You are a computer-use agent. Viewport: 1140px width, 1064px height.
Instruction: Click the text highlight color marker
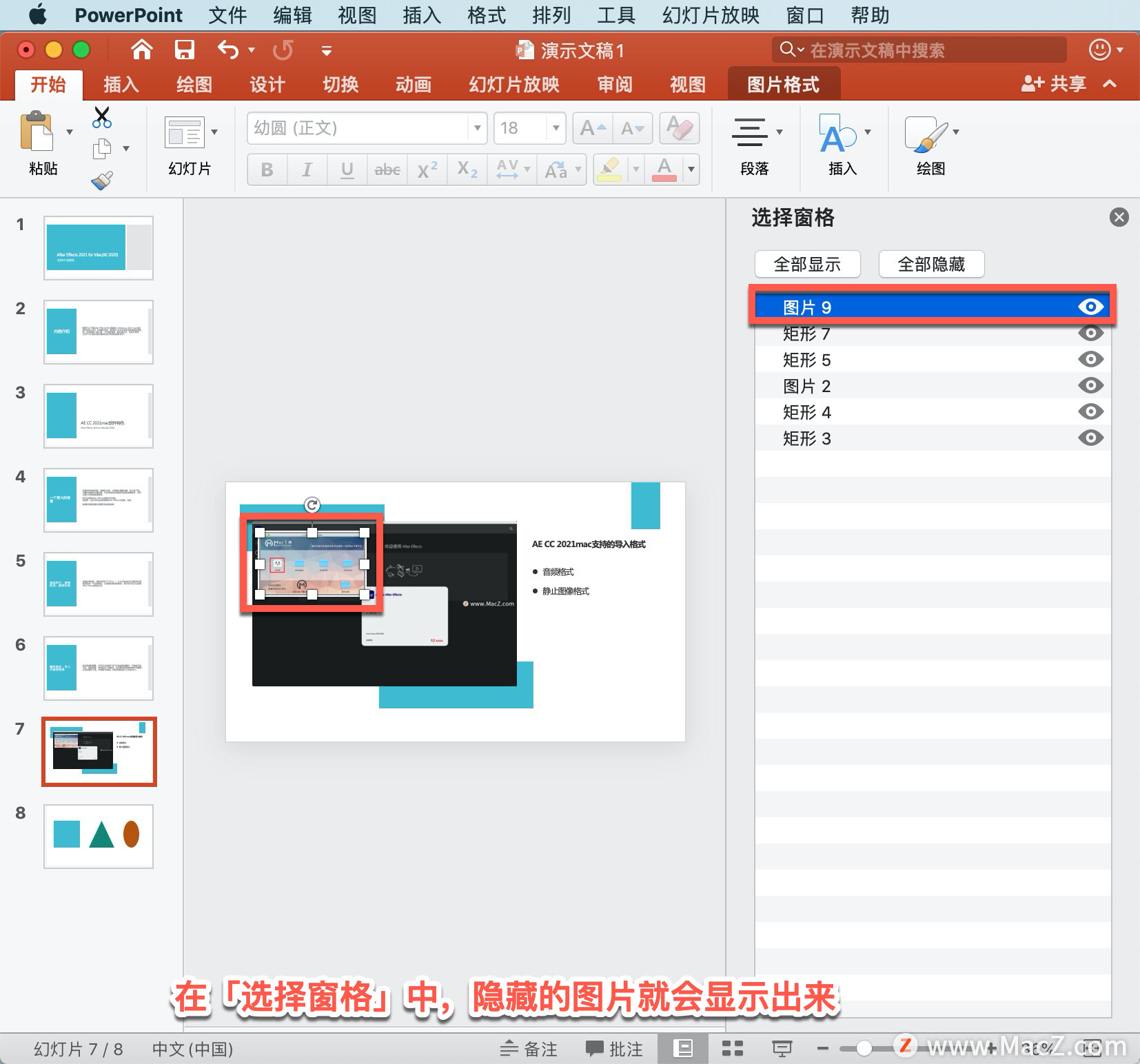[x=609, y=170]
